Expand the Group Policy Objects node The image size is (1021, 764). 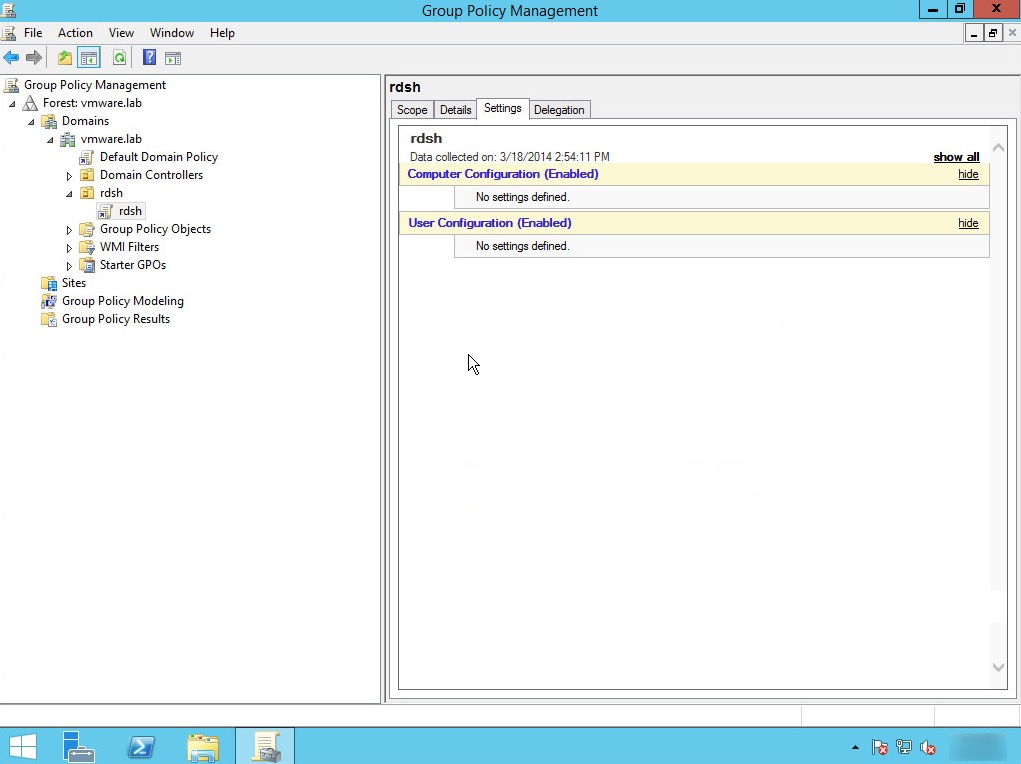68,229
